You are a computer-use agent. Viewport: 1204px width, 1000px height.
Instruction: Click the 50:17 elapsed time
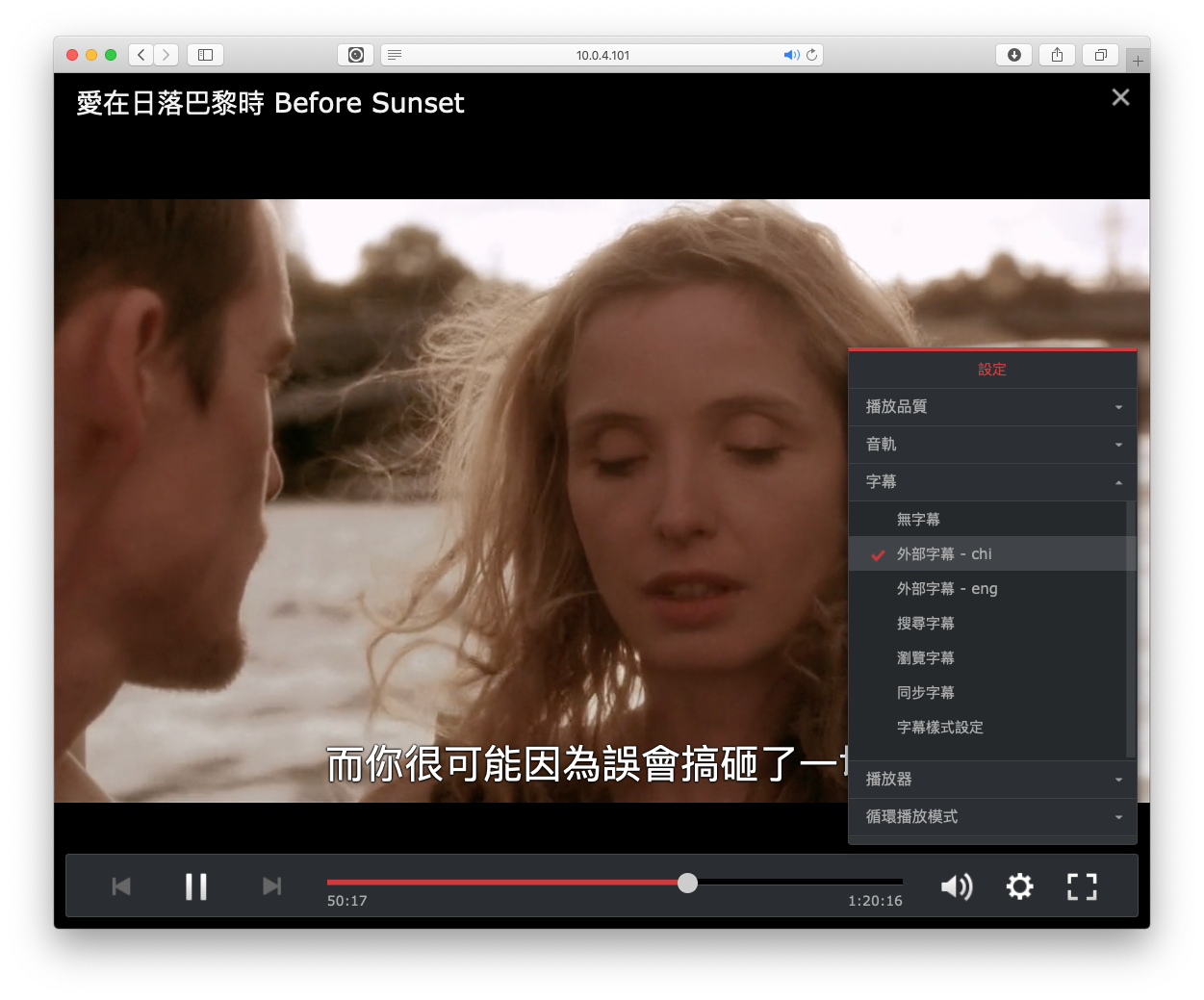click(347, 901)
